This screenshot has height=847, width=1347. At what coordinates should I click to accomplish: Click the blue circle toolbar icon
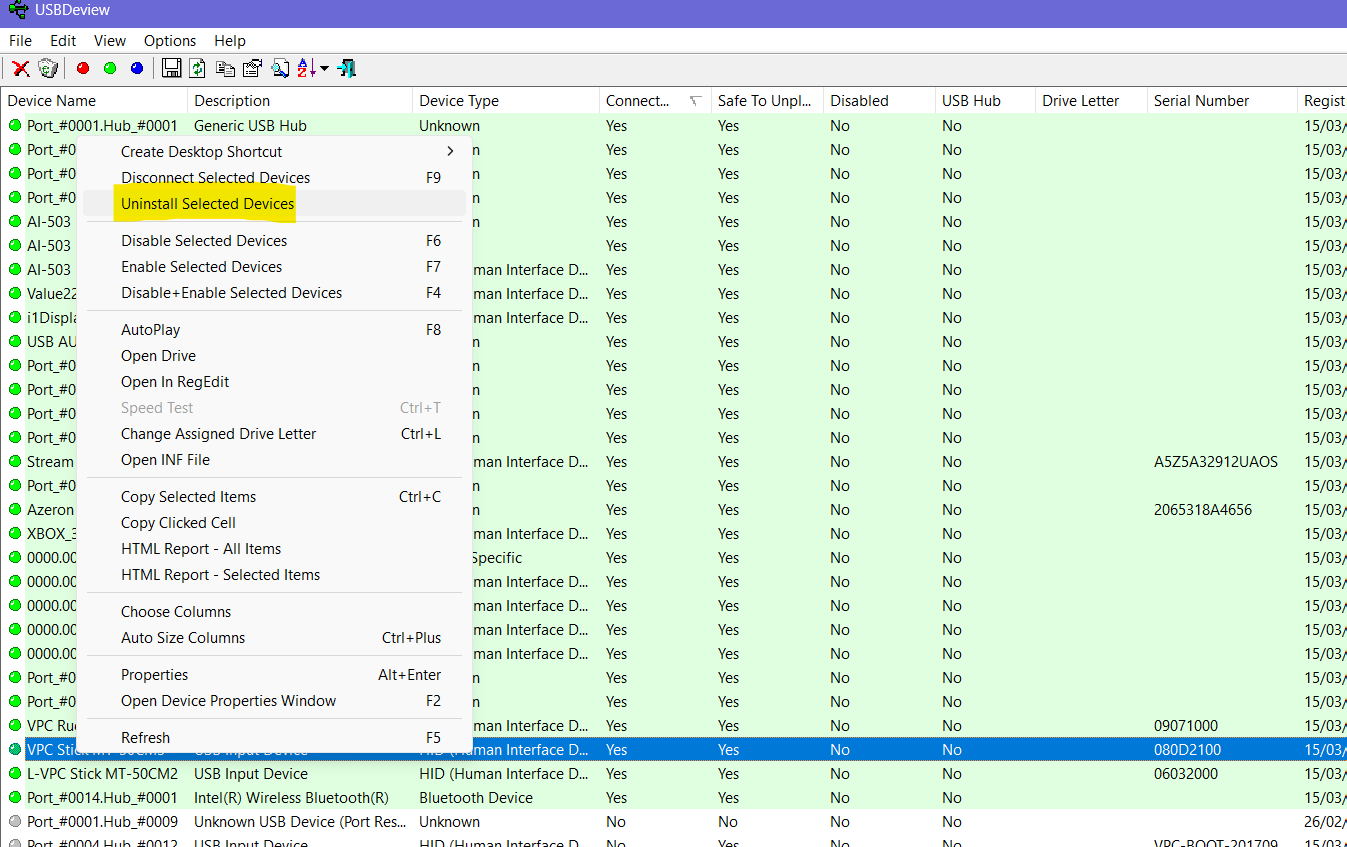[137, 68]
